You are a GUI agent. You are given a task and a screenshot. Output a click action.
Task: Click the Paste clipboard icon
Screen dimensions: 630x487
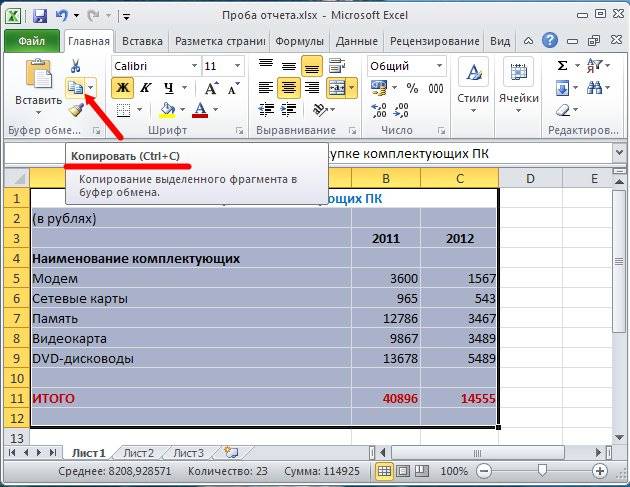click(x=39, y=74)
